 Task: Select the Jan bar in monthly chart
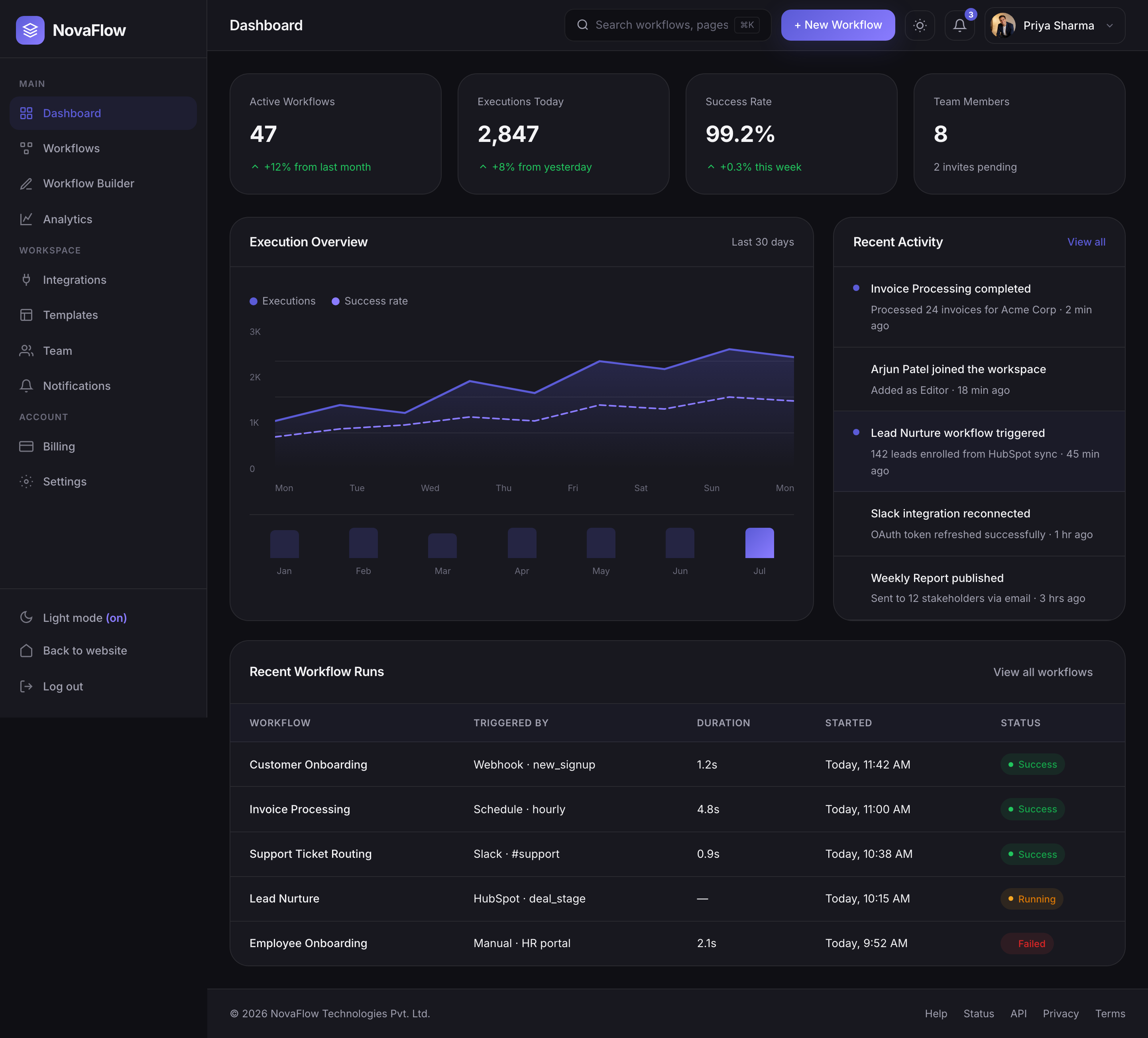(284, 544)
